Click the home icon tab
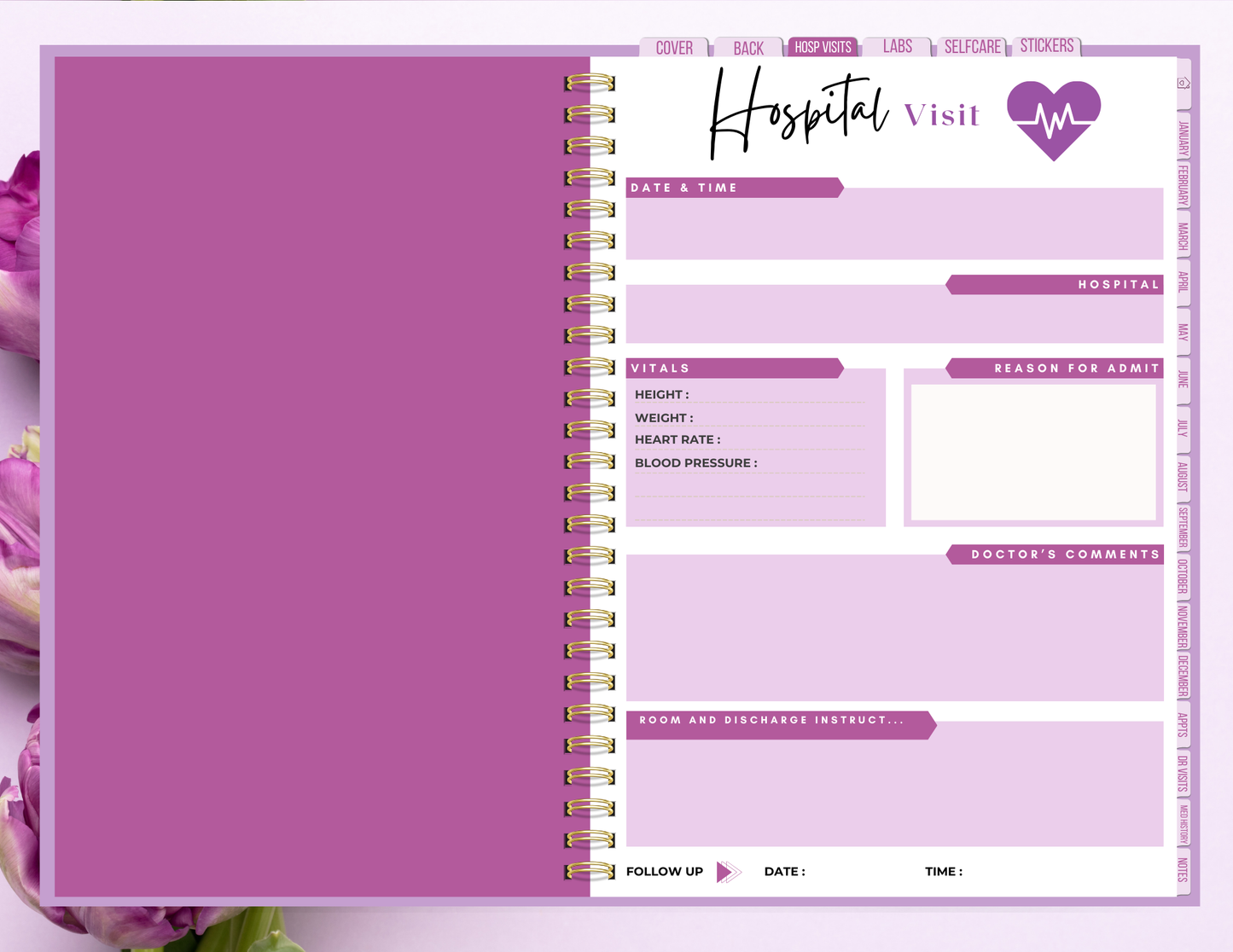This screenshot has height=952, width=1233. click(1184, 84)
